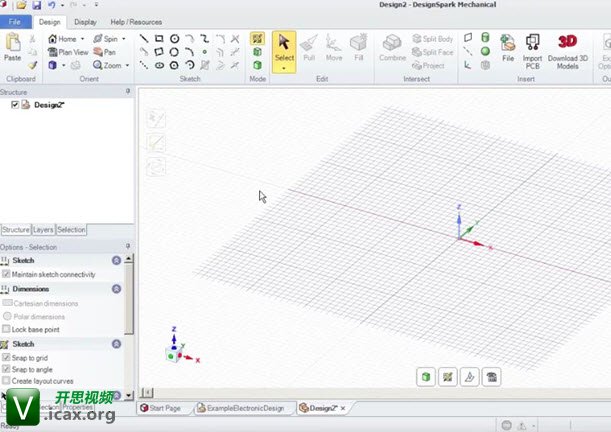Collapse the Dimensions section
The width and height of the screenshot is (611, 432).
[116, 289]
